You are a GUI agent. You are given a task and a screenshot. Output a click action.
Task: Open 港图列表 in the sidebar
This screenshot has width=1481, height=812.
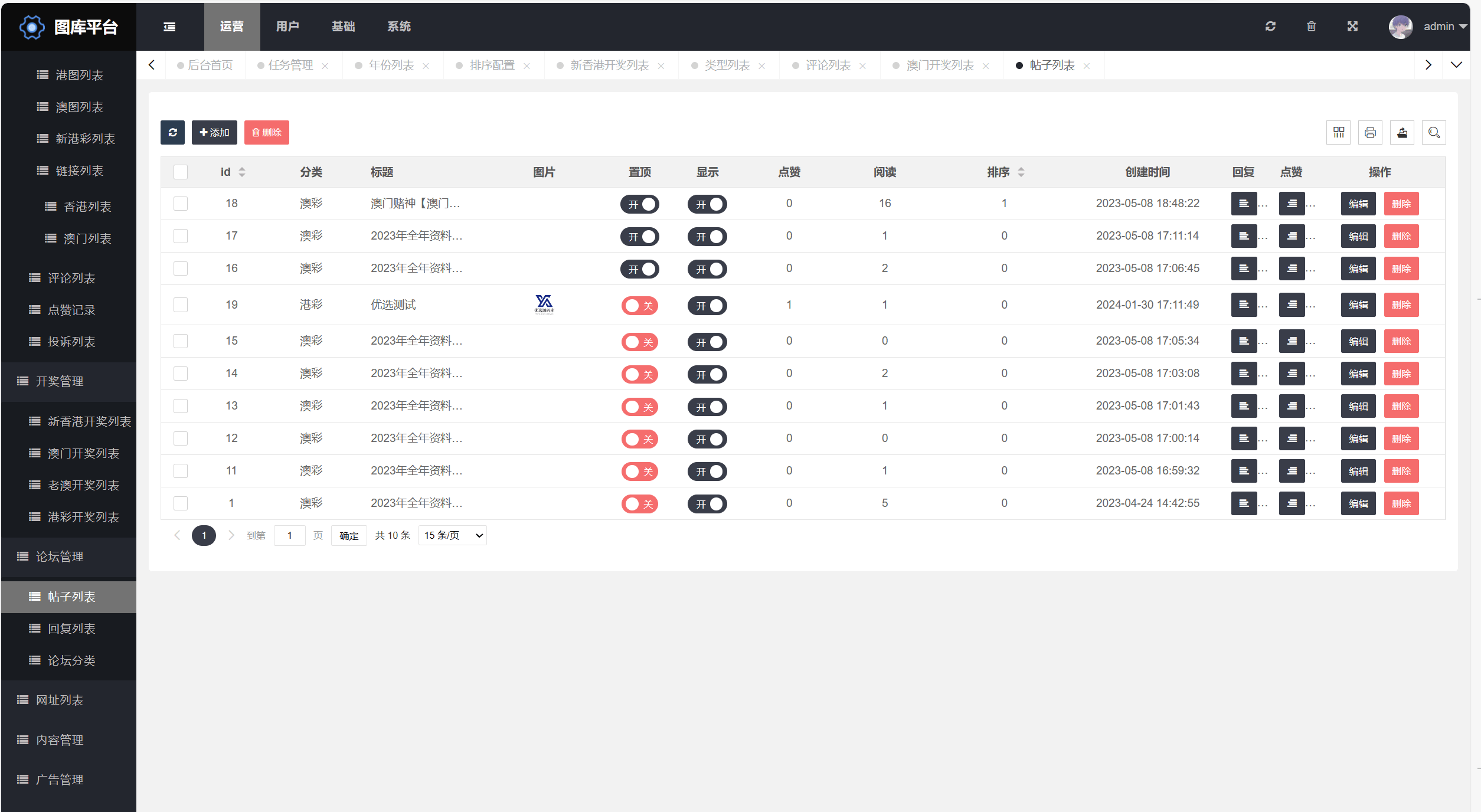[x=68, y=75]
